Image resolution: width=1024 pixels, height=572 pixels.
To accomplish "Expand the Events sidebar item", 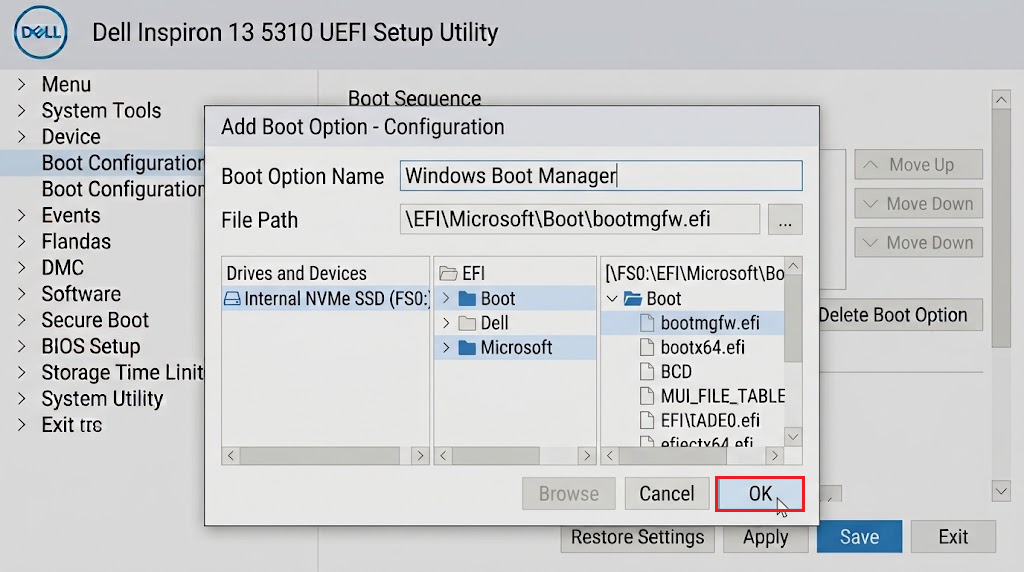I will [x=22, y=215].
